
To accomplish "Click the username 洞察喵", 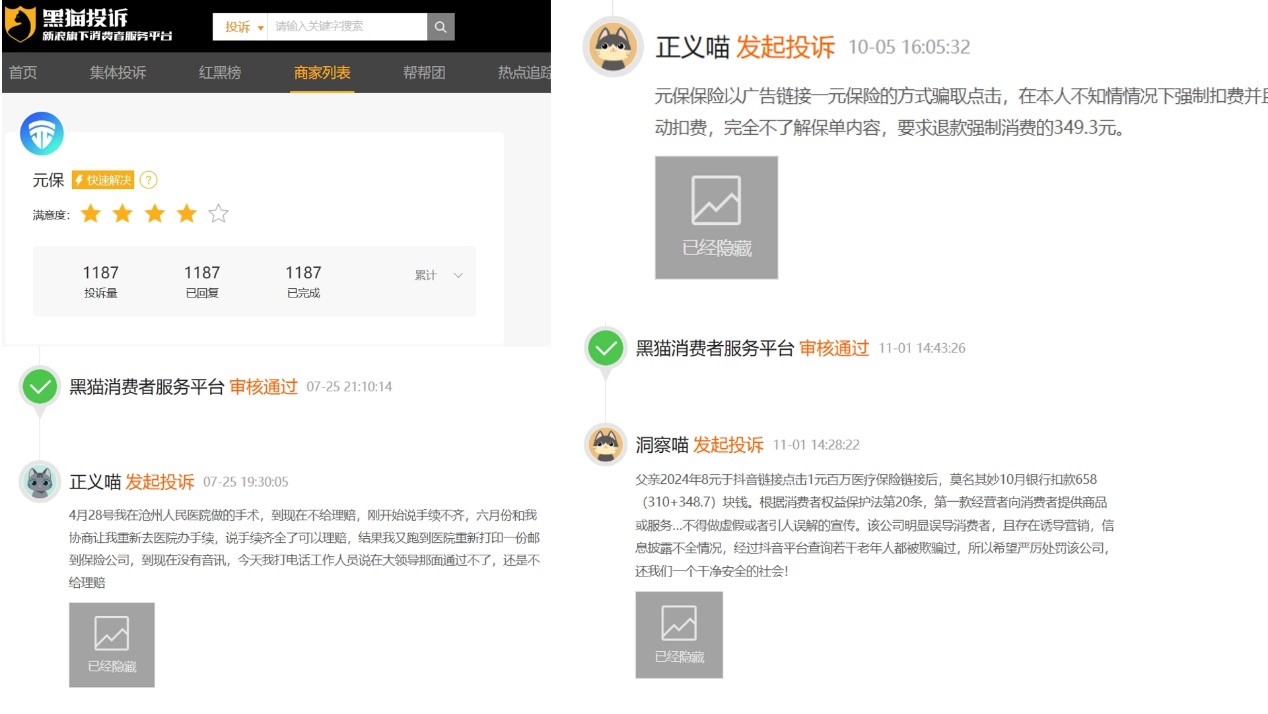I will point(662,444).
